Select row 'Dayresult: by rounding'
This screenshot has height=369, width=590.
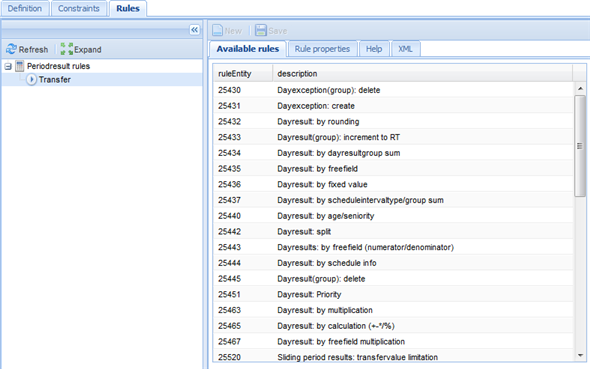393,121
